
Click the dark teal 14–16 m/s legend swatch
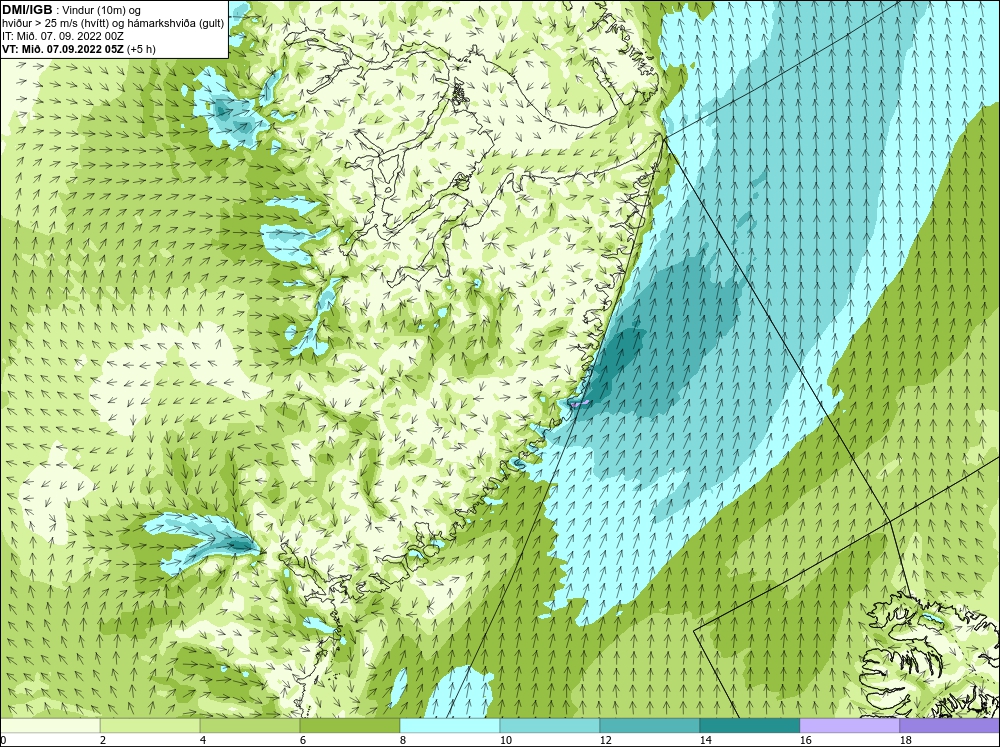click(749, 726)
